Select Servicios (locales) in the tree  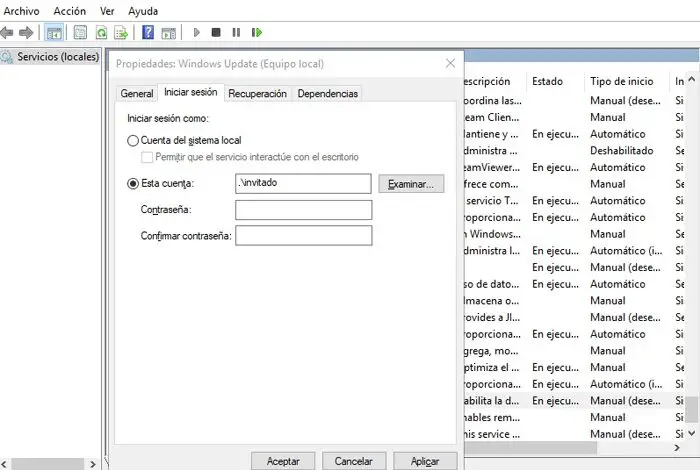58,57
